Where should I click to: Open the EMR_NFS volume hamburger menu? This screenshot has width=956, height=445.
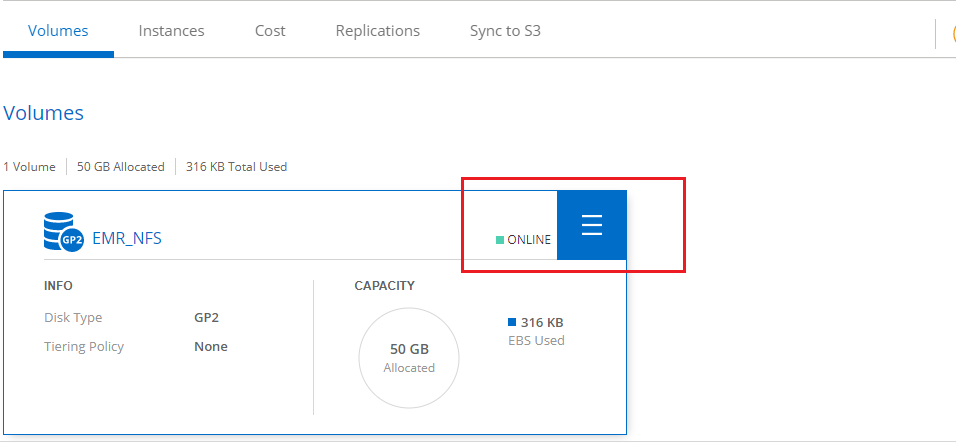pyautogui.click(x=591, y=225)
